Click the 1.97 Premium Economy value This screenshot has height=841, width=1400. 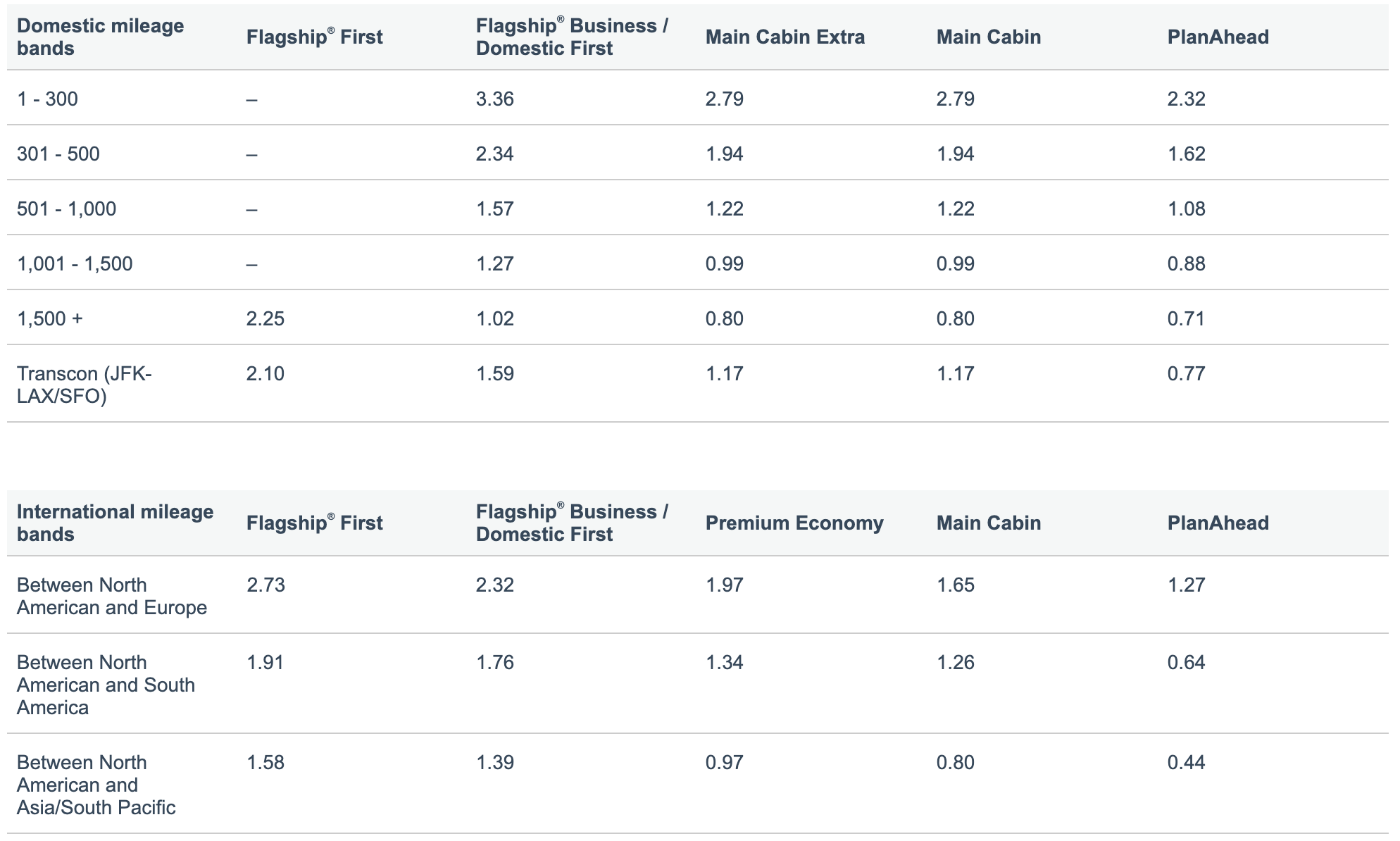(x=725, y=585)
